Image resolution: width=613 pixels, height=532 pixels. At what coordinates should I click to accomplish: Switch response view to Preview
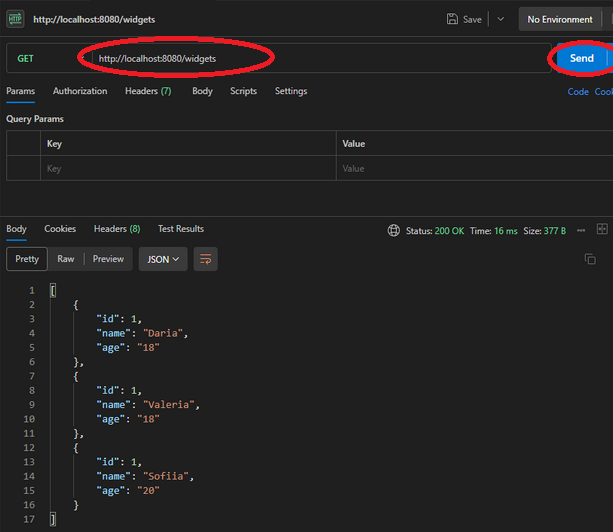click(x=108, y=259)
